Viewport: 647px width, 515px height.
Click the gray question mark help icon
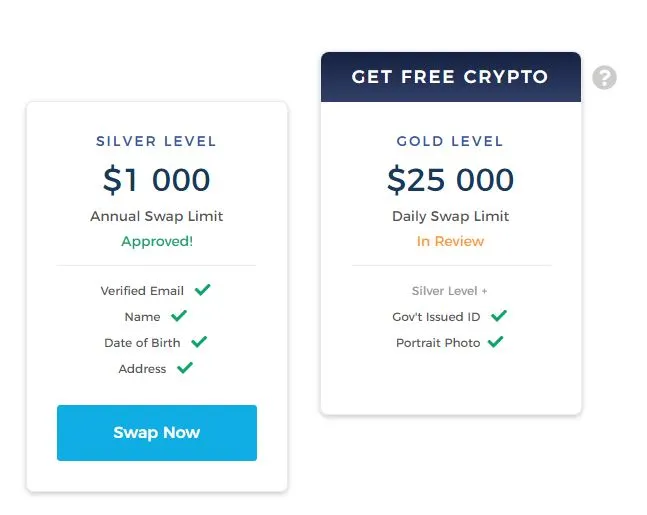point(604,77)
